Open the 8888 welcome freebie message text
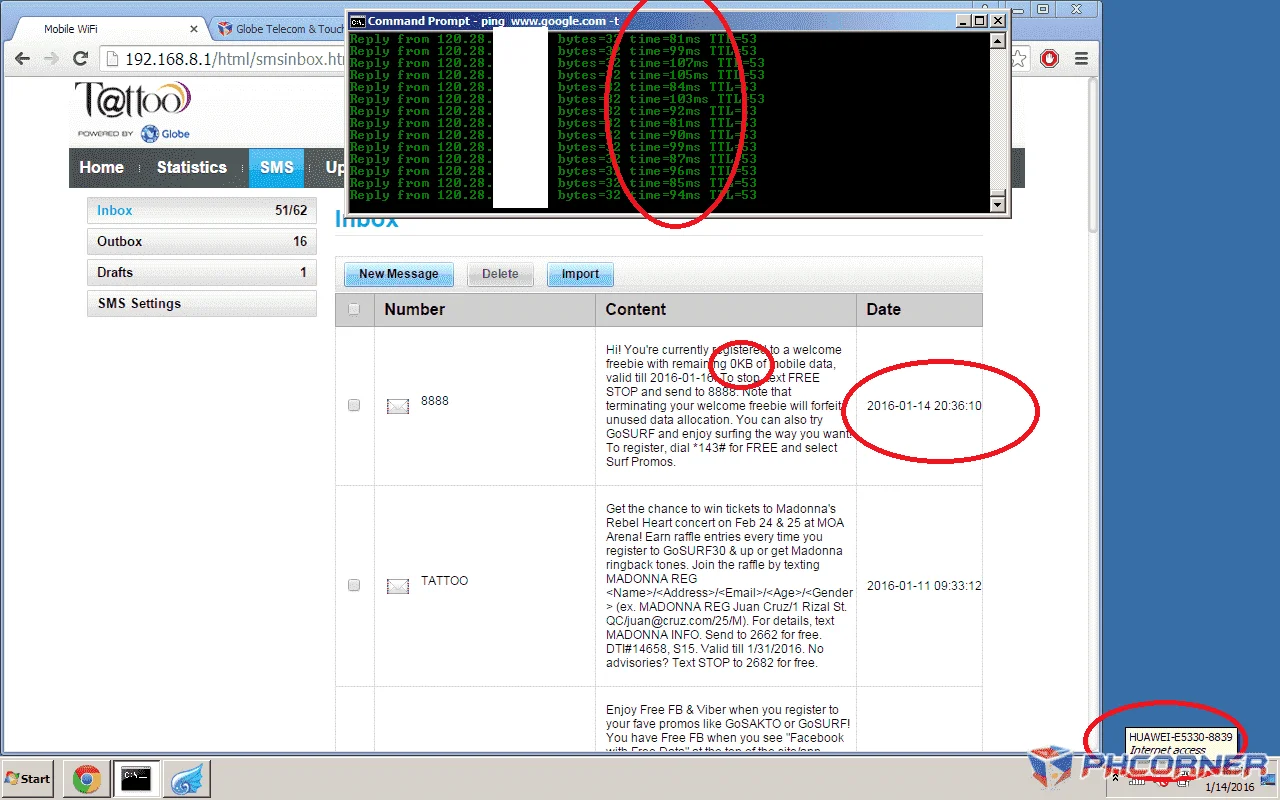 click(x=729, y=406)
